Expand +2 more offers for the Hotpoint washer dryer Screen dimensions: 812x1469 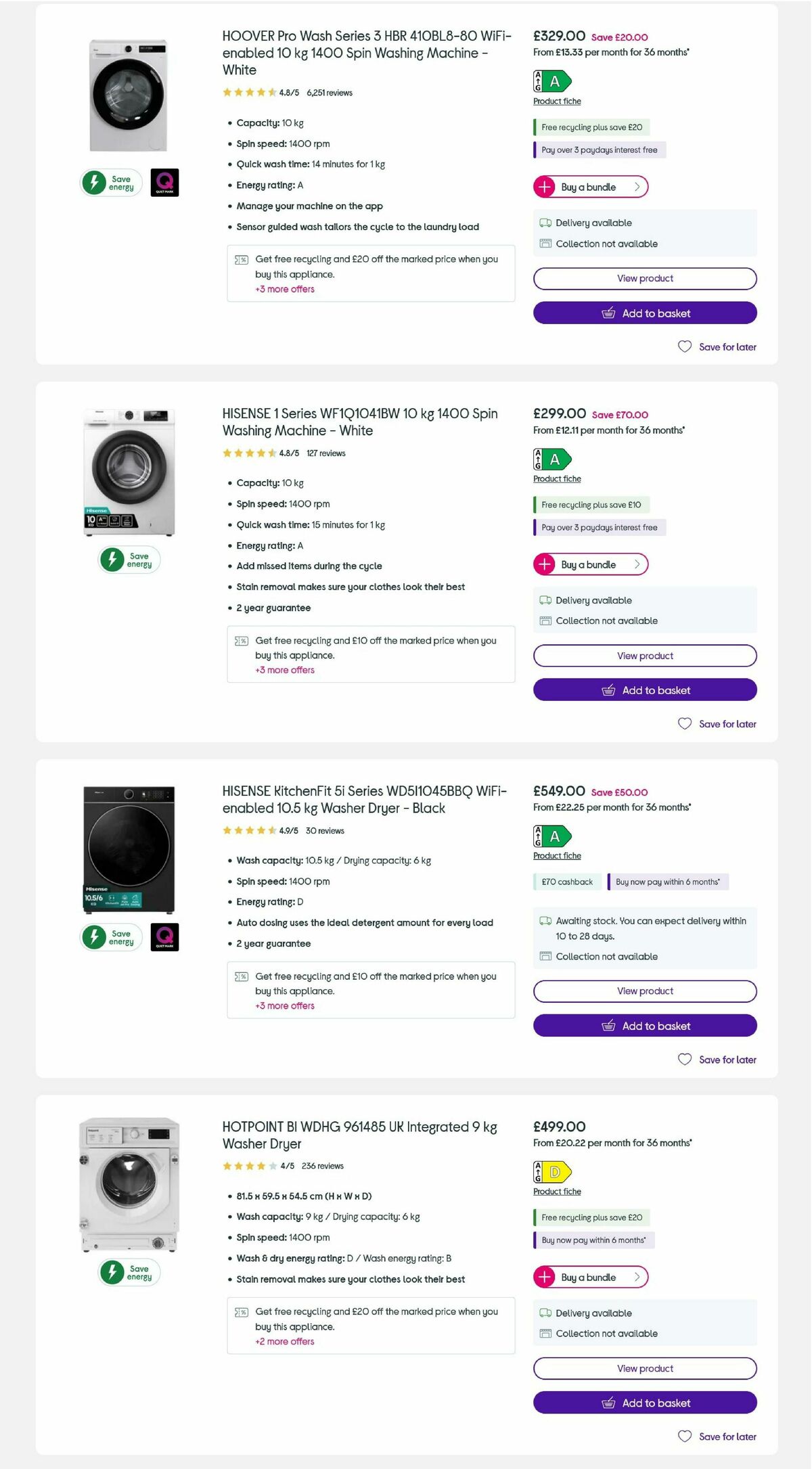(x=284, y=1341)
